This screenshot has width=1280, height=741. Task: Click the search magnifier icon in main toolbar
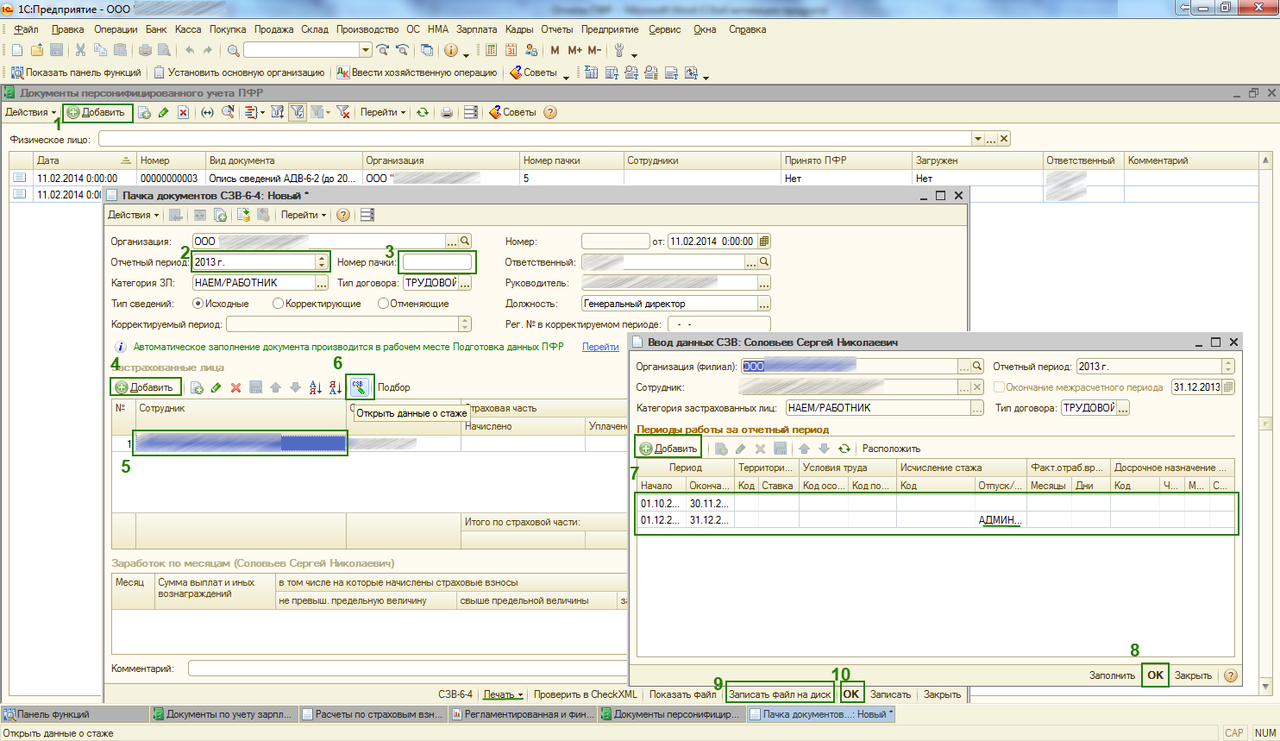(x=233, y=50)
